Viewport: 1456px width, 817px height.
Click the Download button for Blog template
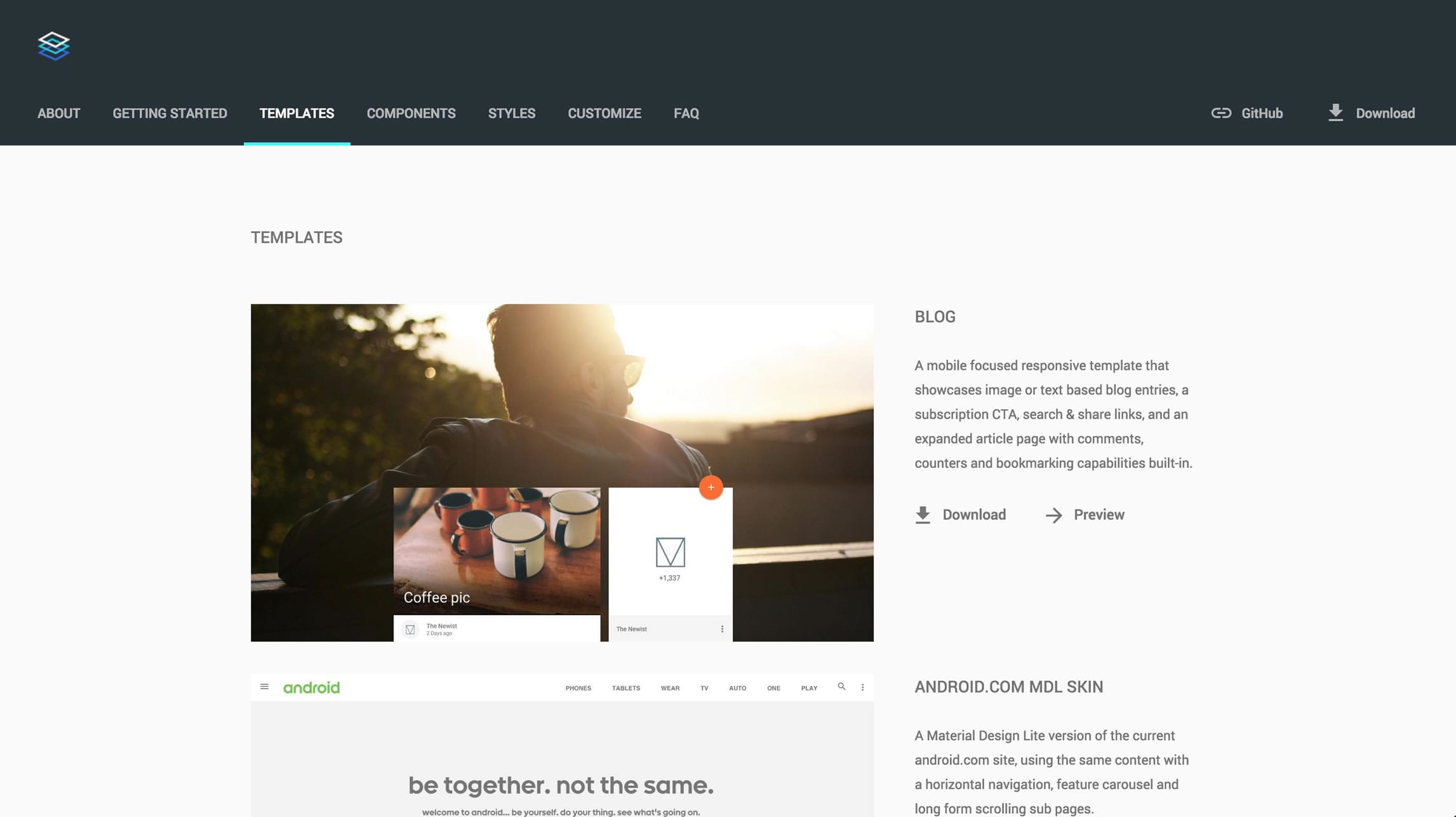tap(960, 514)
